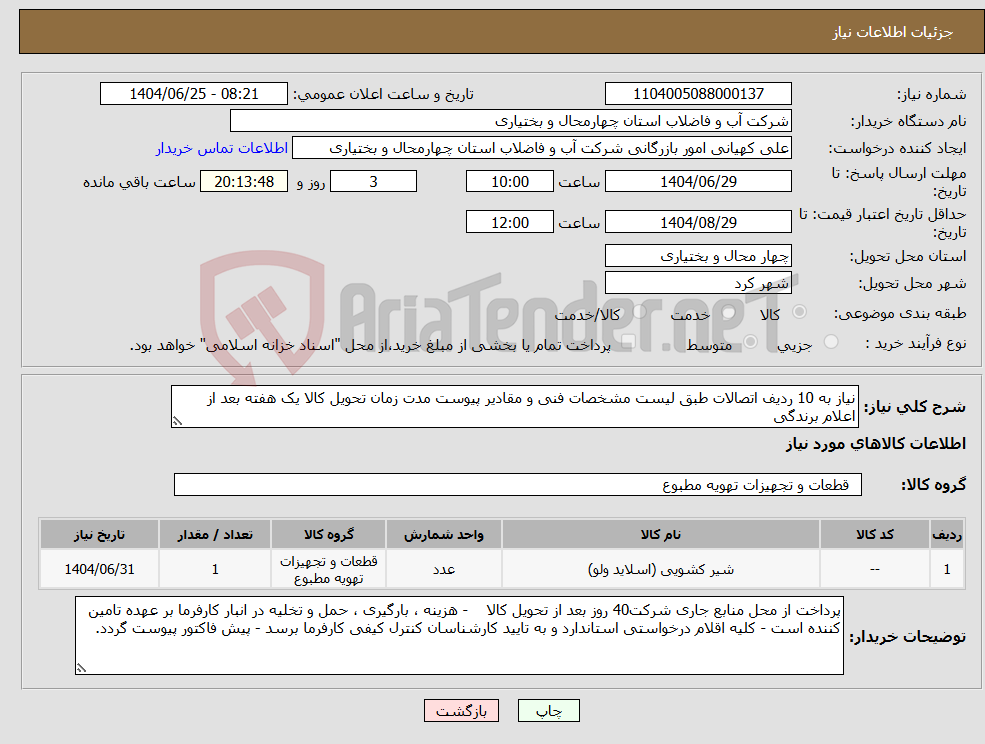This screenshot has height=744, width=985.
Task: Select the کالا radio button
Action: 800,312
